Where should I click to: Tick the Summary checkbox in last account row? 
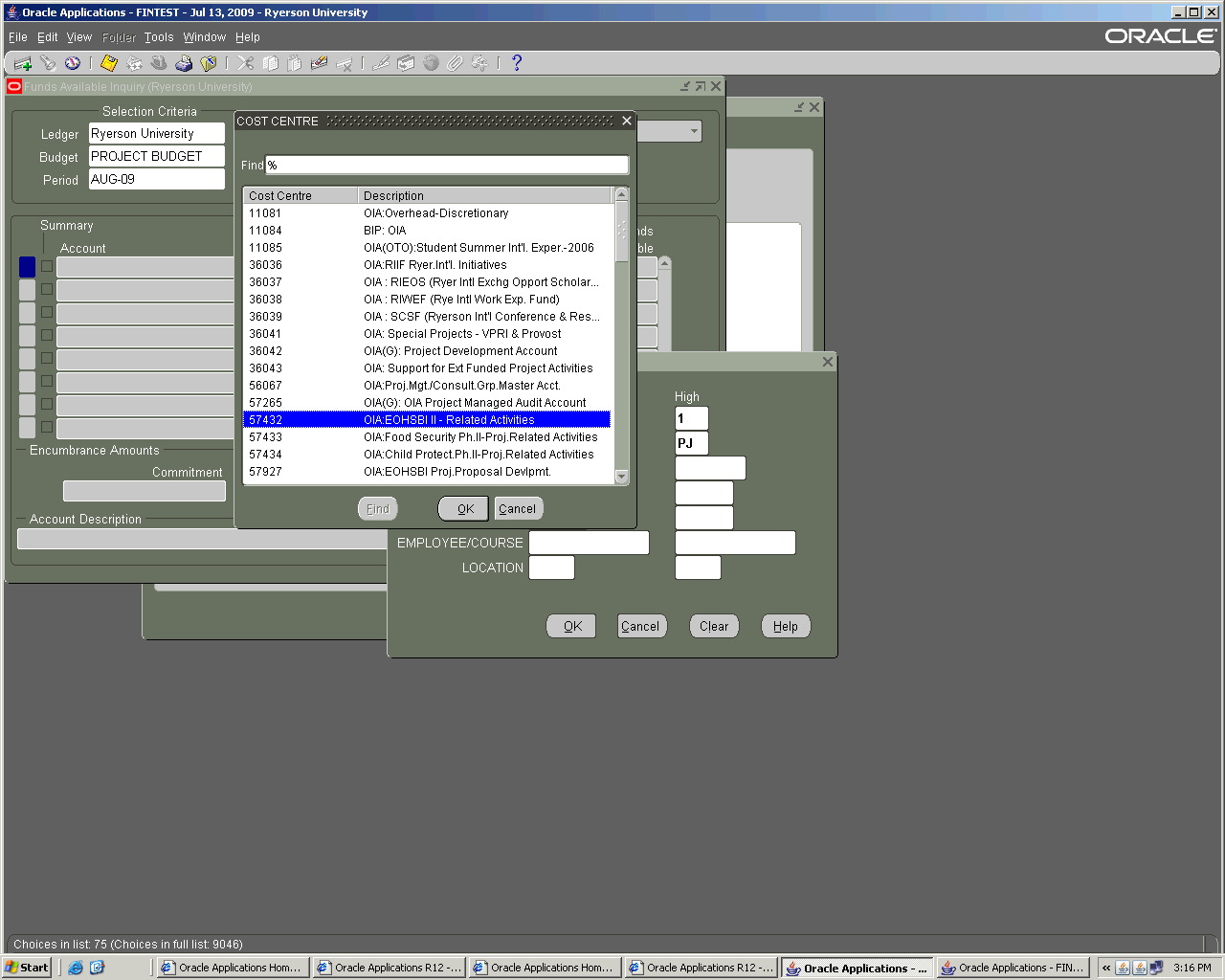(47, 427)
